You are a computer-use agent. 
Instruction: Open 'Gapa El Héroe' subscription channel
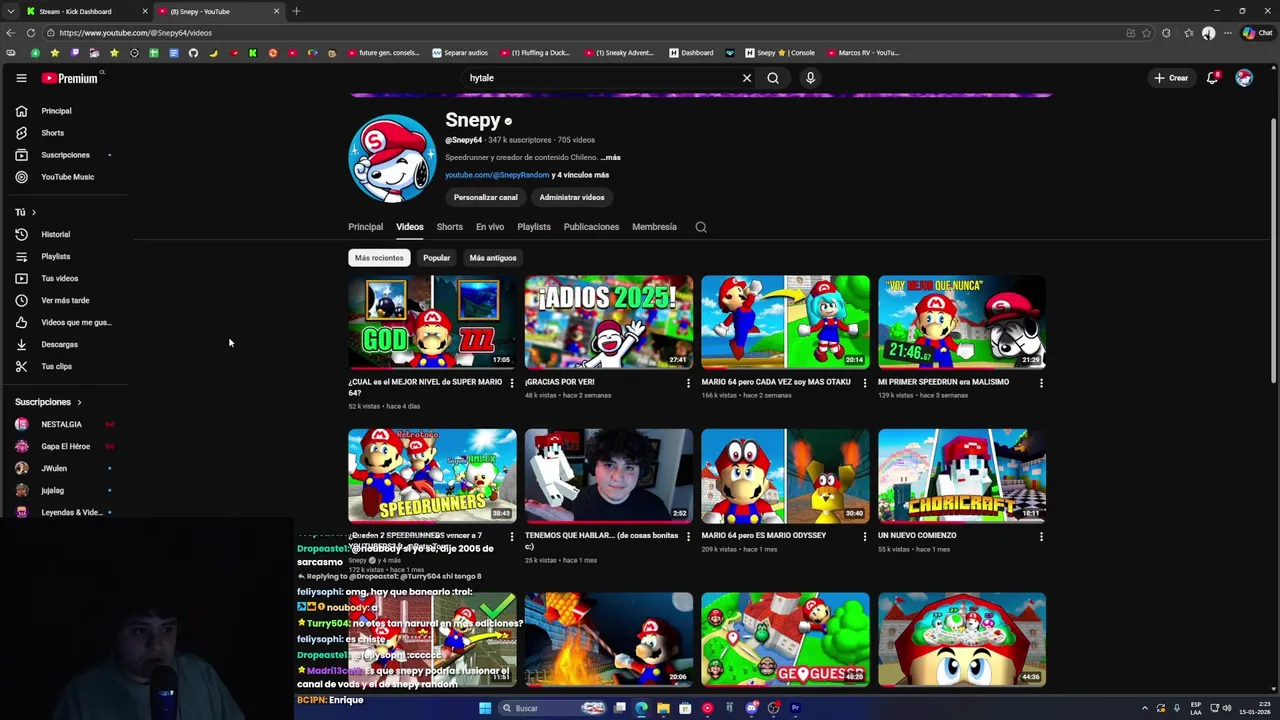point(65,446)
